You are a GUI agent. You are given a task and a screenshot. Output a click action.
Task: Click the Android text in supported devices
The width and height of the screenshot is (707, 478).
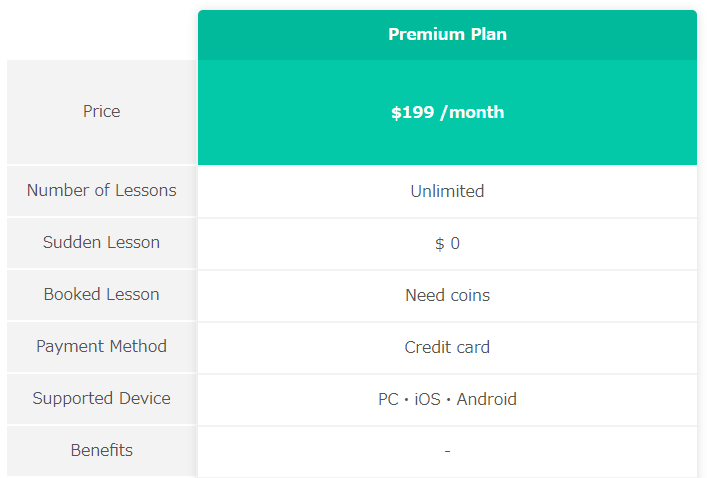487,399
